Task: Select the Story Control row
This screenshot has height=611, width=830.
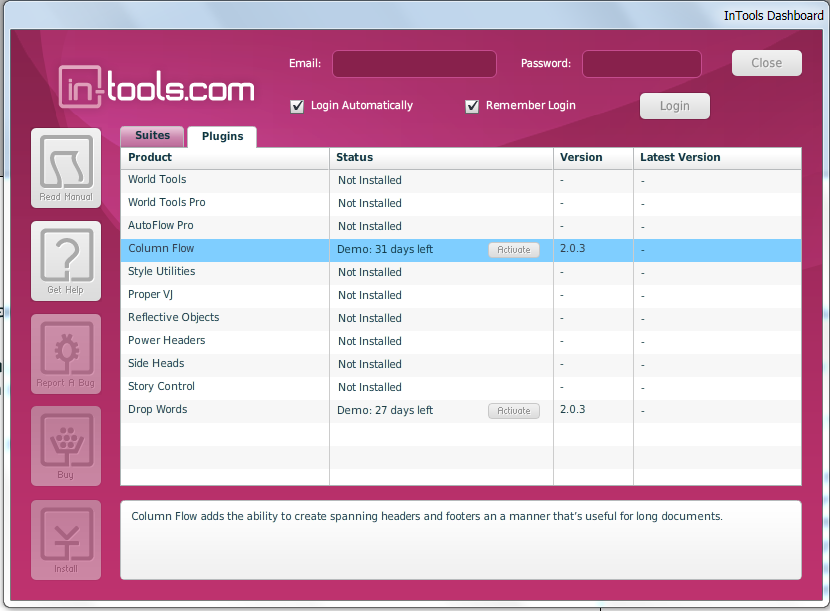Action: coord(461,388)
